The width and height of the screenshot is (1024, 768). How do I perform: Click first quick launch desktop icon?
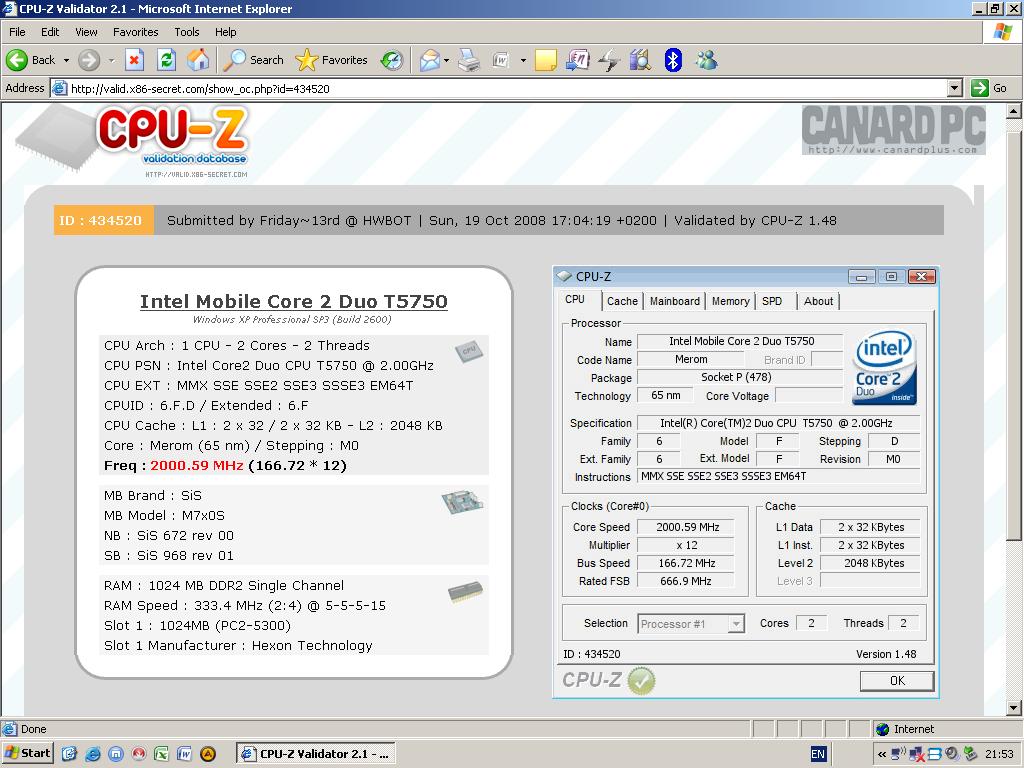(69, 754)
